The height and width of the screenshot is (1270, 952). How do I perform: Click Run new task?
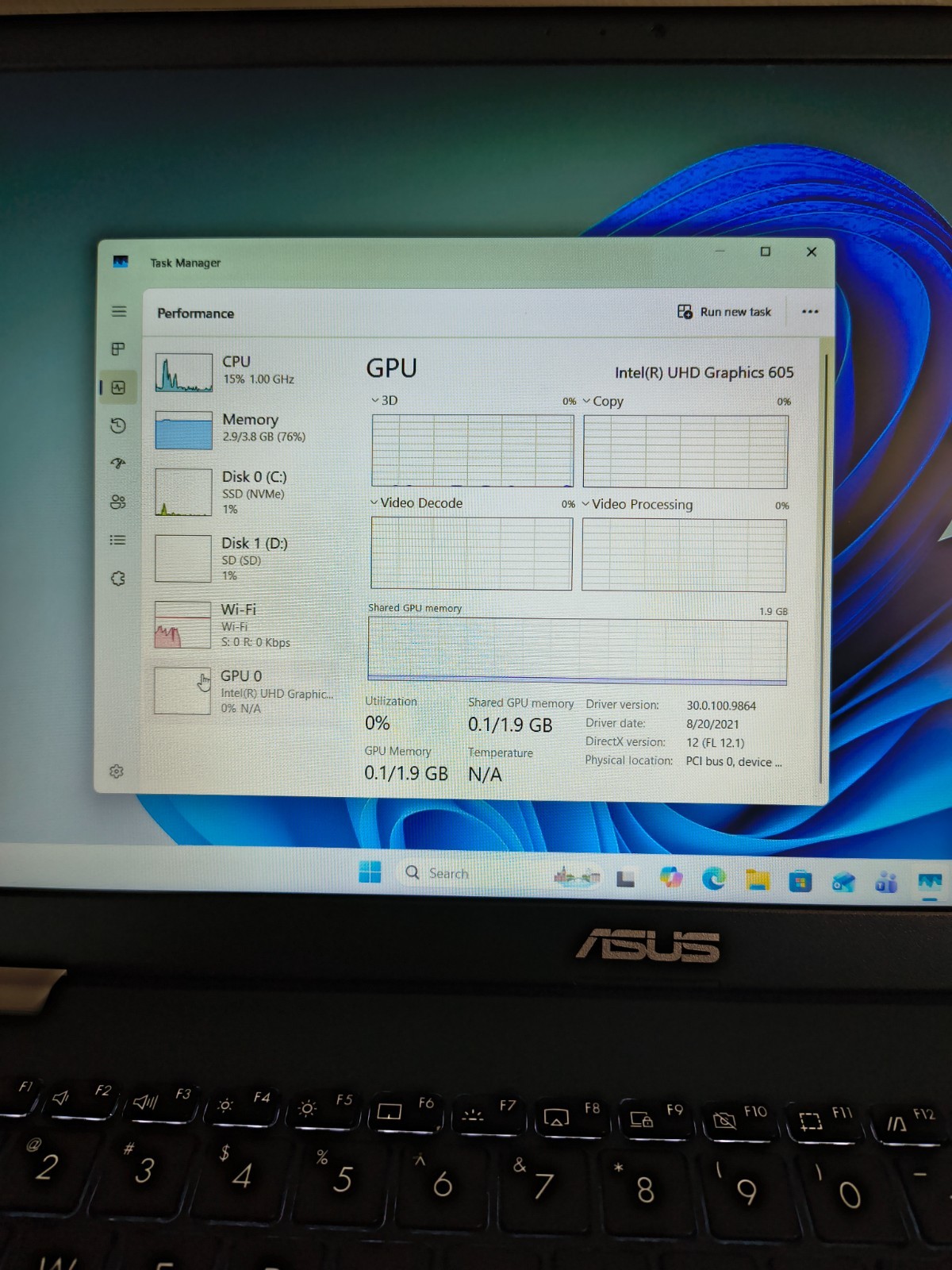click(724, 312)
